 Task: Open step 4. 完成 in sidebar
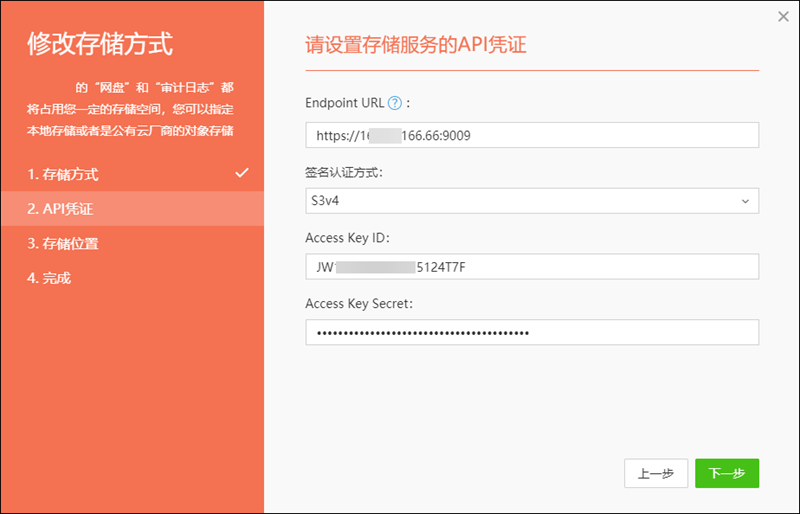click(50, 278)
